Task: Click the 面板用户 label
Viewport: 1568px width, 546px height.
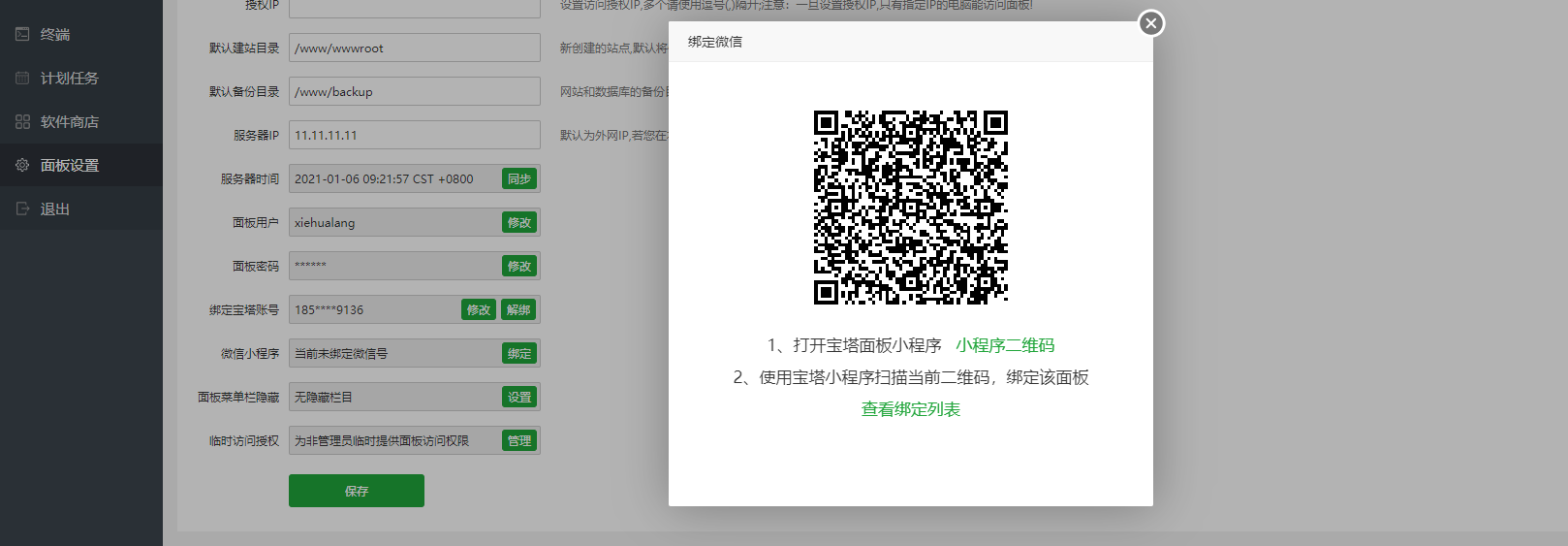Action: pyautogui.click(x=256, y=222)
